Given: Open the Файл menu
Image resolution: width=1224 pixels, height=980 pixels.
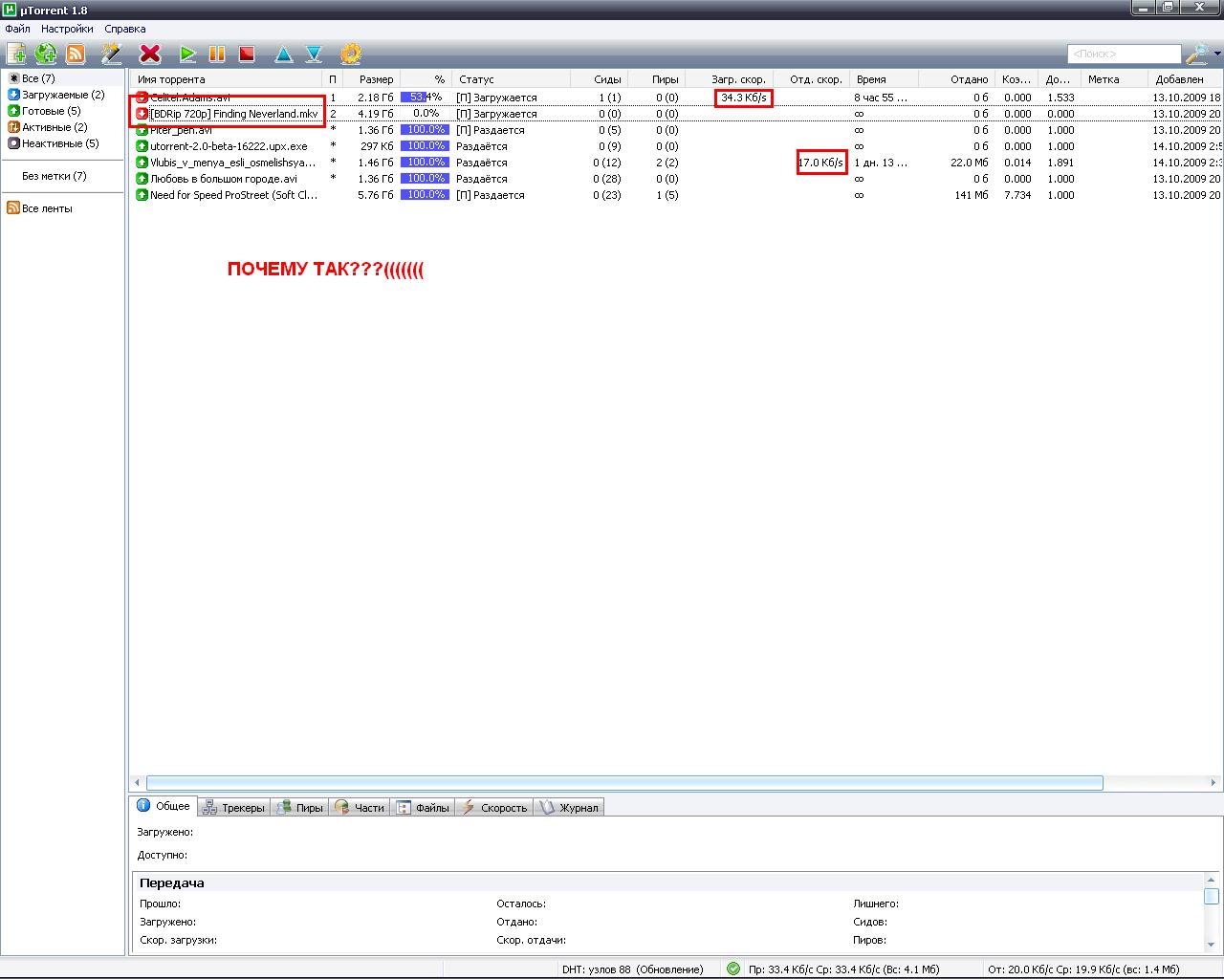Looking at the screenshot, I should click(17, 29).
